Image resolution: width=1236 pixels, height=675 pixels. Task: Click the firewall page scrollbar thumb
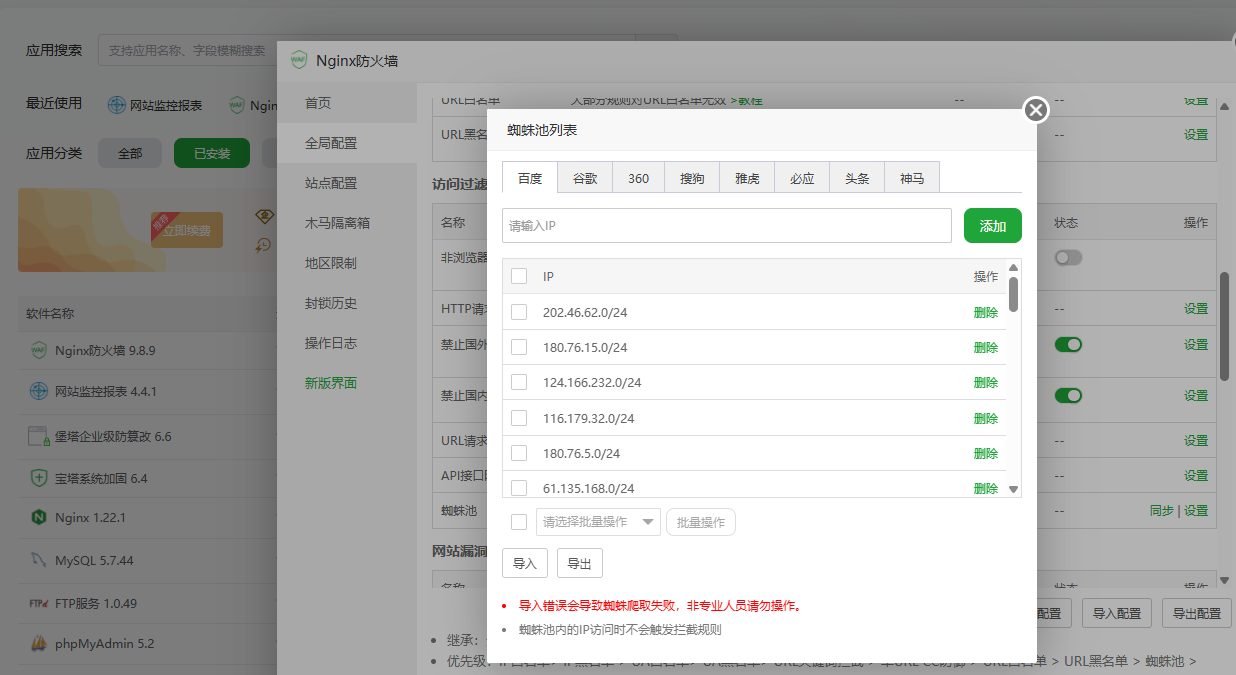(1225, 325)
